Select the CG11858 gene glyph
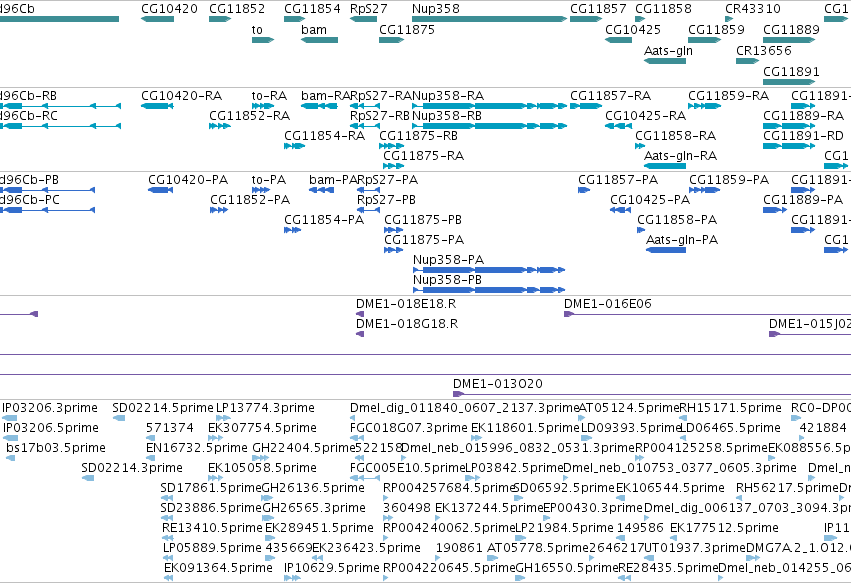 pos(640,19)
